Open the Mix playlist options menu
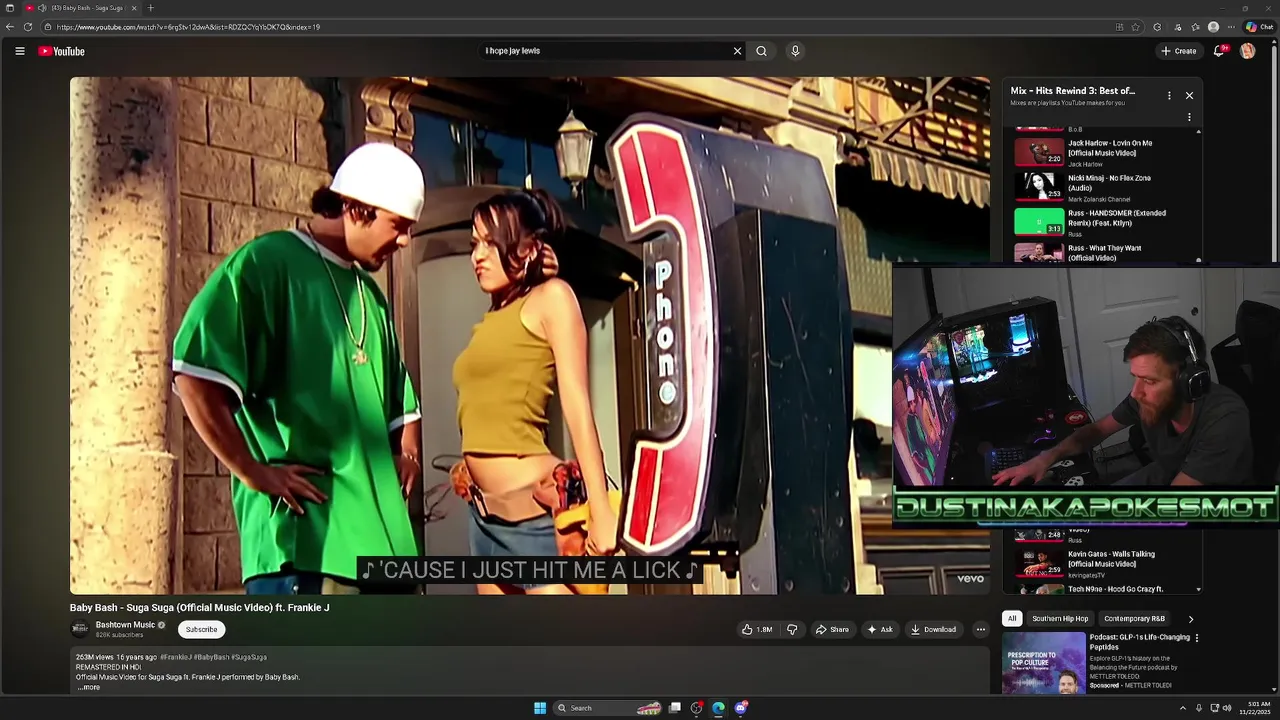 pyautogui.click(x=1169, y=95)
